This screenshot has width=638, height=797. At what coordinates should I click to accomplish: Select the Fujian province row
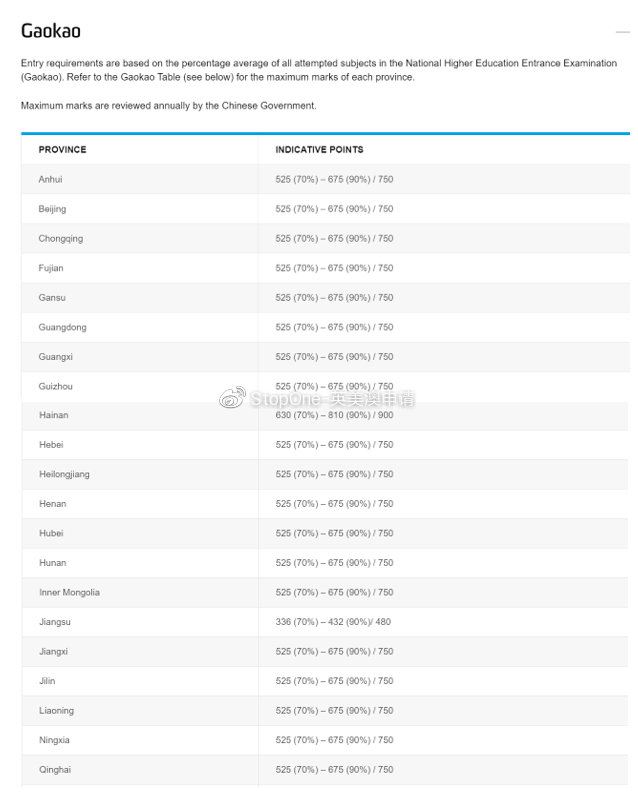pos(325,268)
